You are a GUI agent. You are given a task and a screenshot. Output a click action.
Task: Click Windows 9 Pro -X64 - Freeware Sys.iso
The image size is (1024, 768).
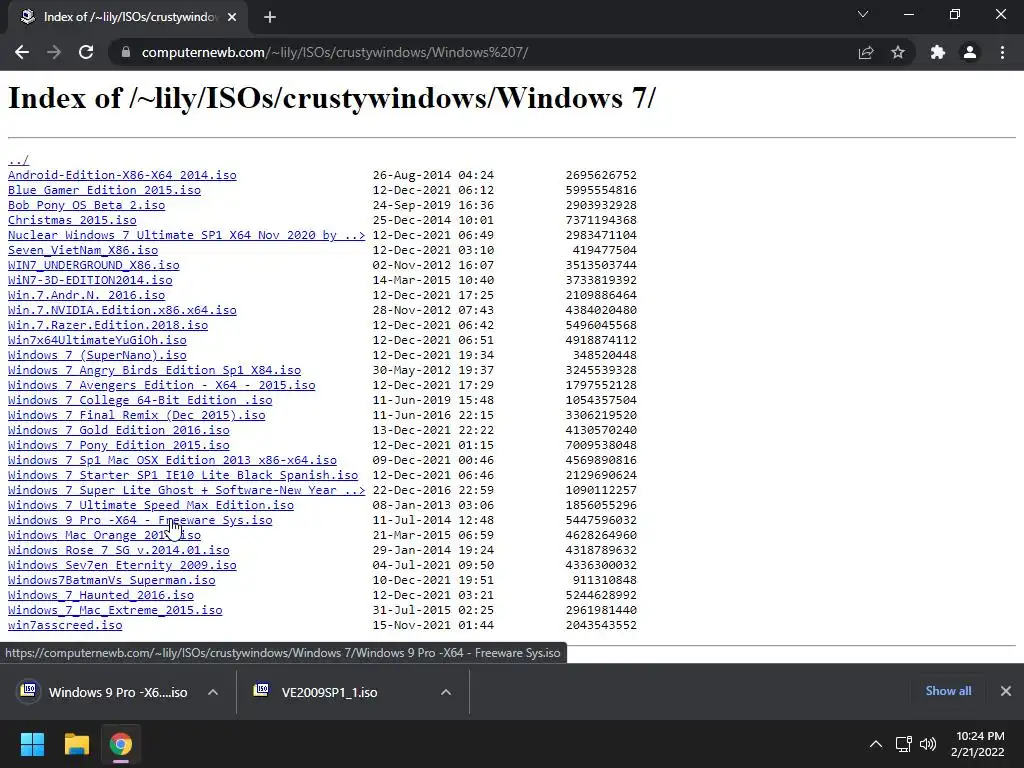[x=140, y=520]
